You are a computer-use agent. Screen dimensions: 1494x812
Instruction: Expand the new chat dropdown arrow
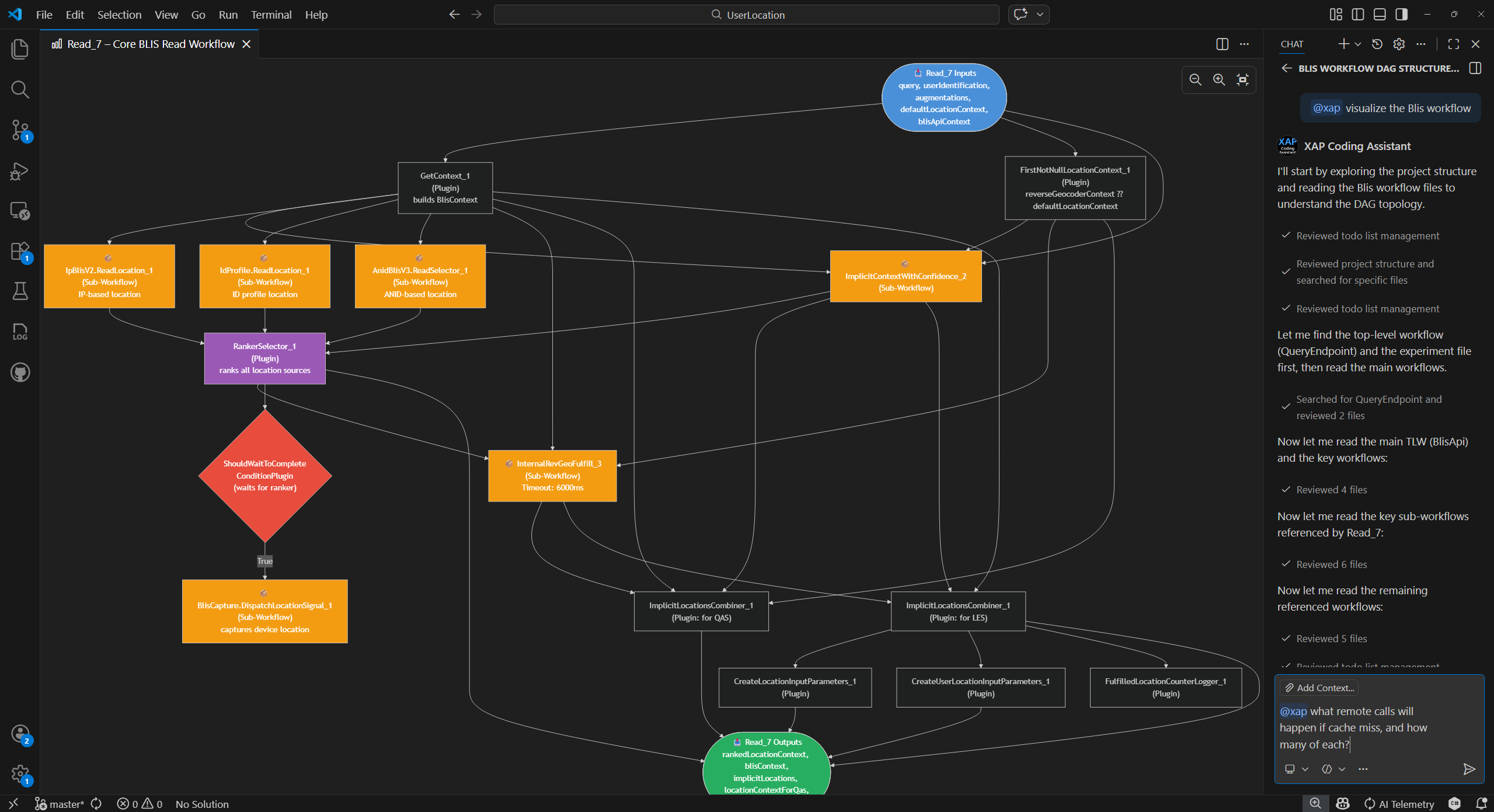click(x=1357, y=44)
